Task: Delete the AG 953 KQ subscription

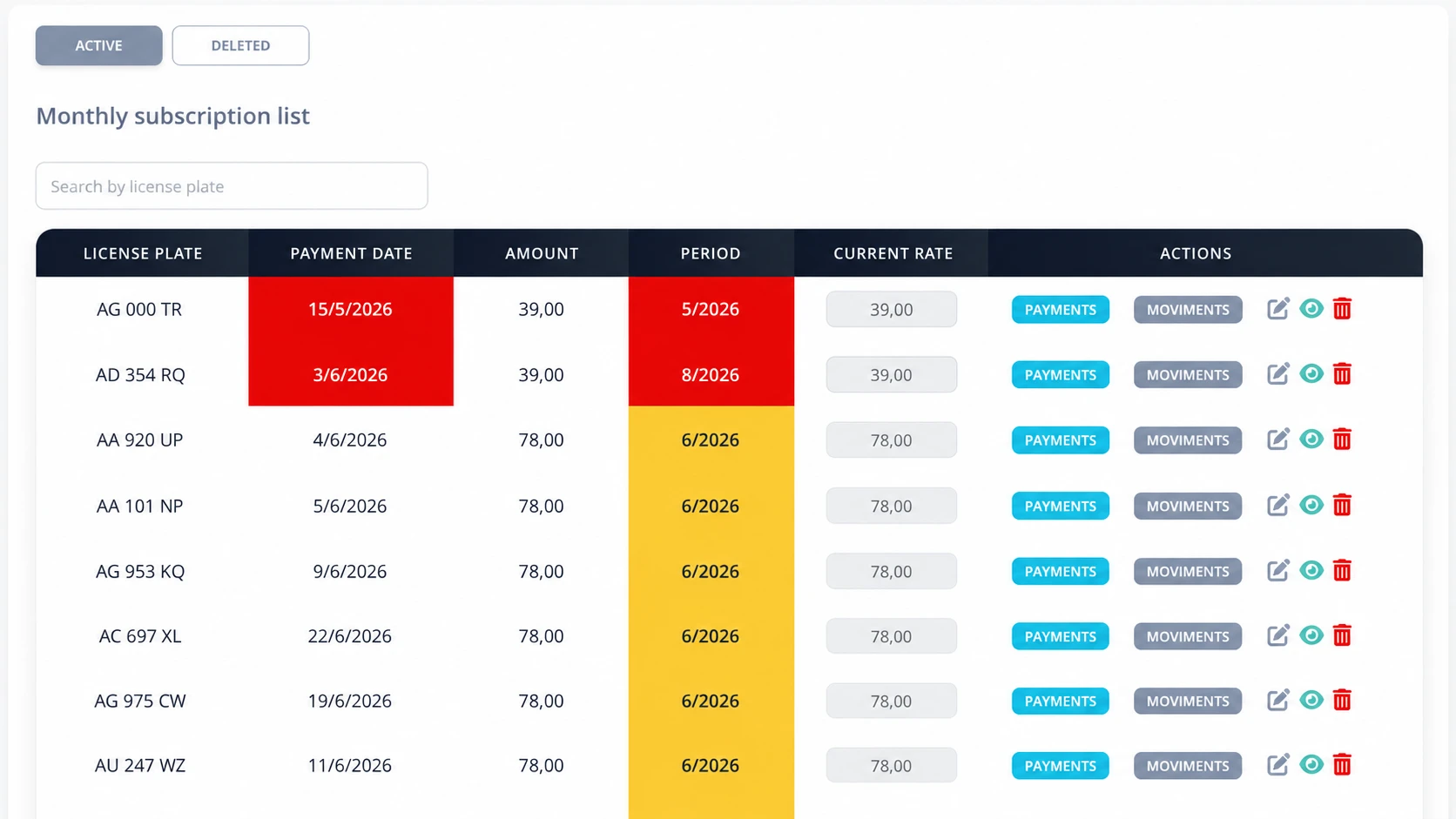Action: (1342, 571)
